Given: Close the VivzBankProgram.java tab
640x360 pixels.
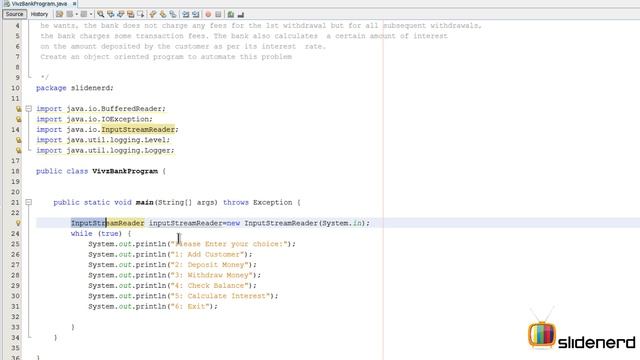Looking at the screenshot, I should (74, 3).
